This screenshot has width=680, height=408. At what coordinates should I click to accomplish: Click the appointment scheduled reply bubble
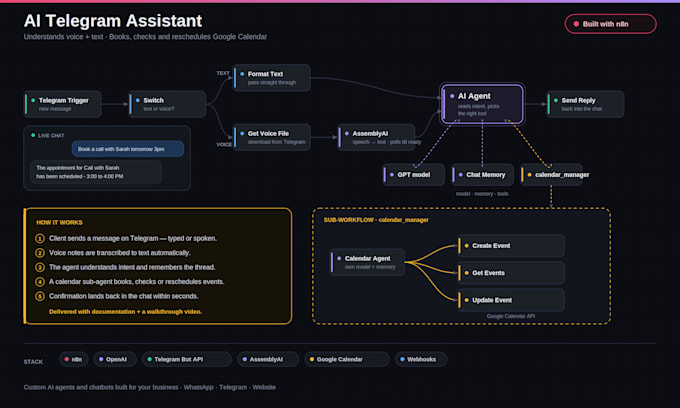pos(96,172)
